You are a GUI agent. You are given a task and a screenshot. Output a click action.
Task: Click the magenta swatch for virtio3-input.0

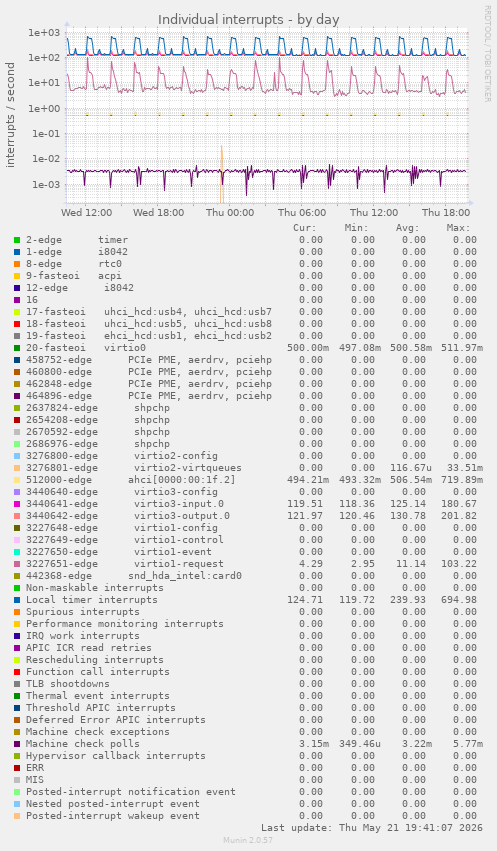click(x=17, y=504)
